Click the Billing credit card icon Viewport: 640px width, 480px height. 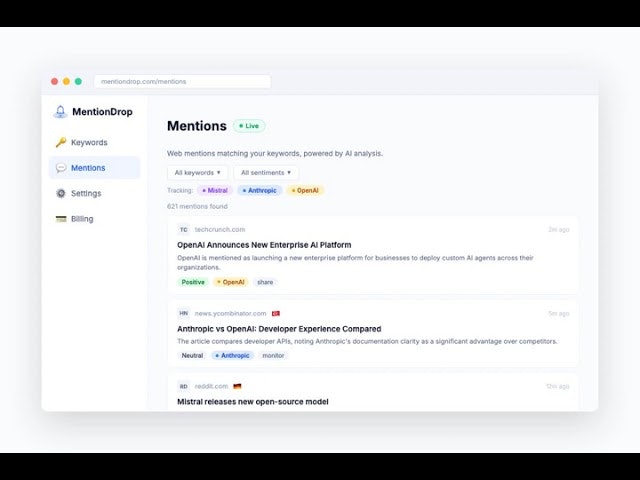point(61,219)
